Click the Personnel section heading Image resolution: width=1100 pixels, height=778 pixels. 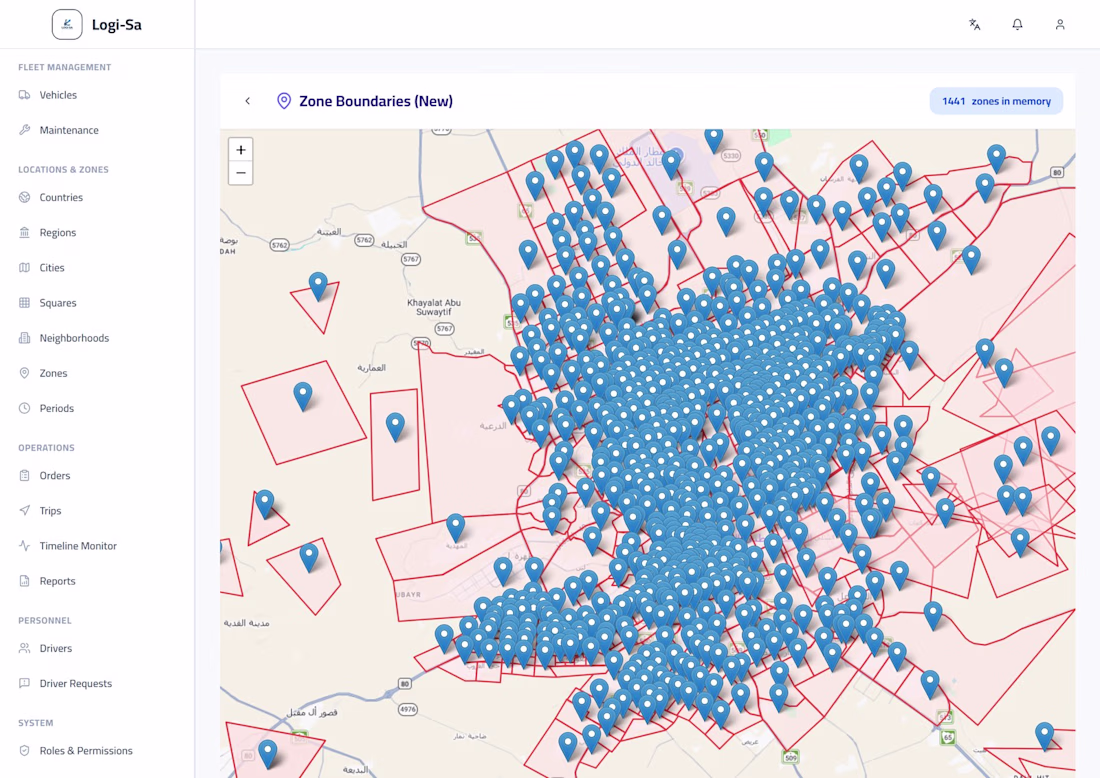[x=45, y=620]
